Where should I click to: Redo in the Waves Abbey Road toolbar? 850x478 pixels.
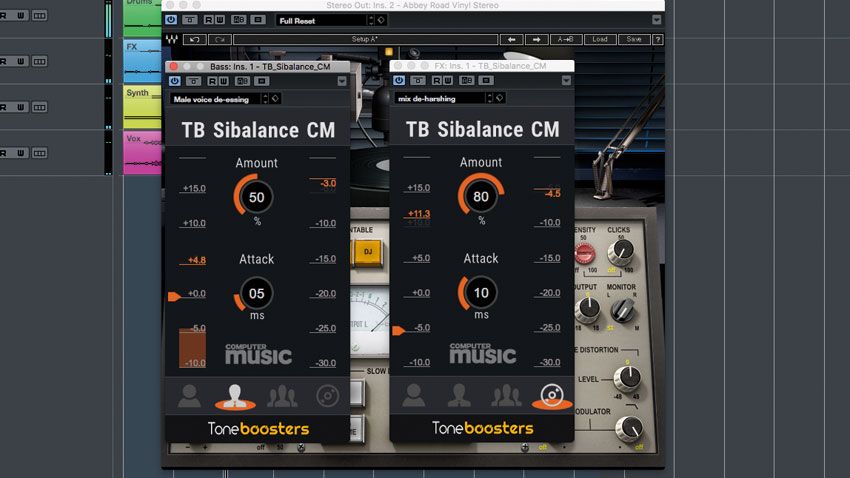(x=220, y=40)
